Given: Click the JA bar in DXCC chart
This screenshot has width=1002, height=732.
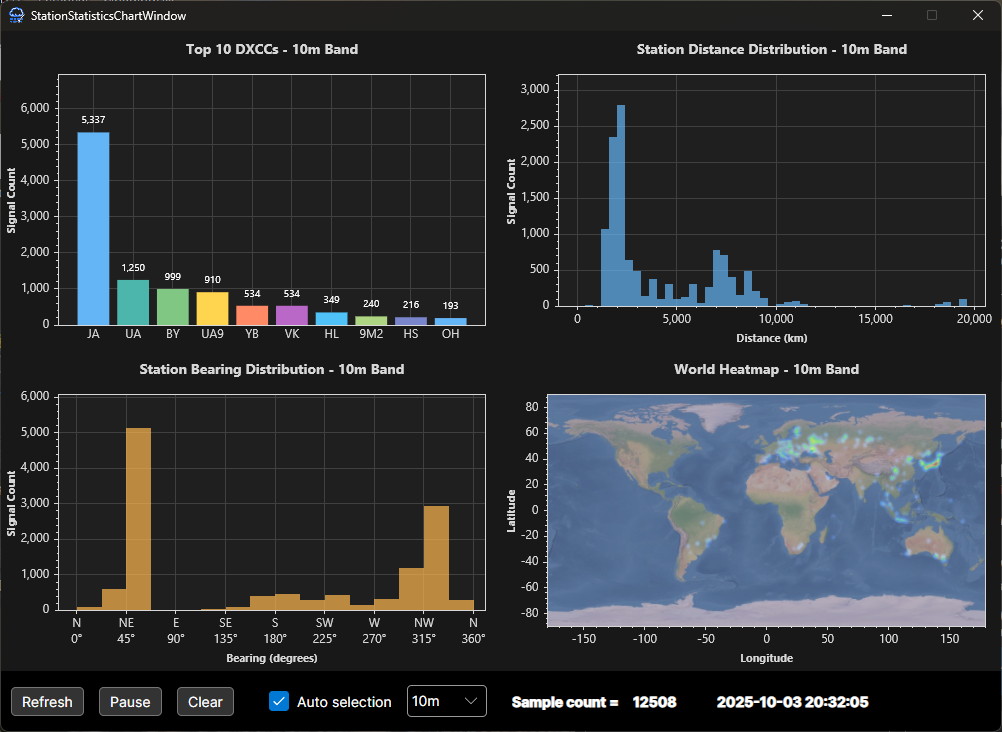Looking at the screenshot, I should [93, 229].
